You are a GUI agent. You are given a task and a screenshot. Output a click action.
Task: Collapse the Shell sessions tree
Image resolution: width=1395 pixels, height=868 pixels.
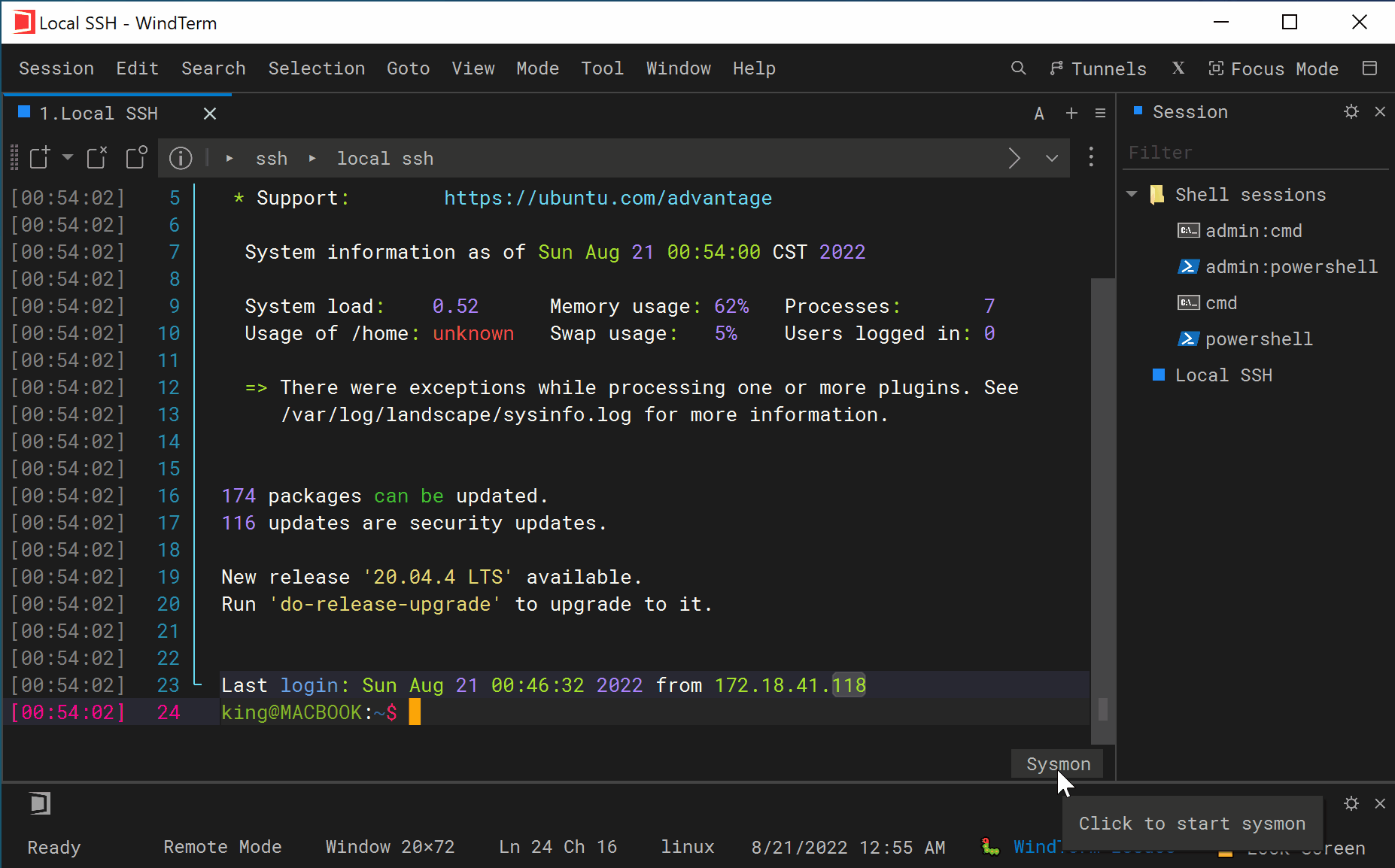coord(1133,194)
